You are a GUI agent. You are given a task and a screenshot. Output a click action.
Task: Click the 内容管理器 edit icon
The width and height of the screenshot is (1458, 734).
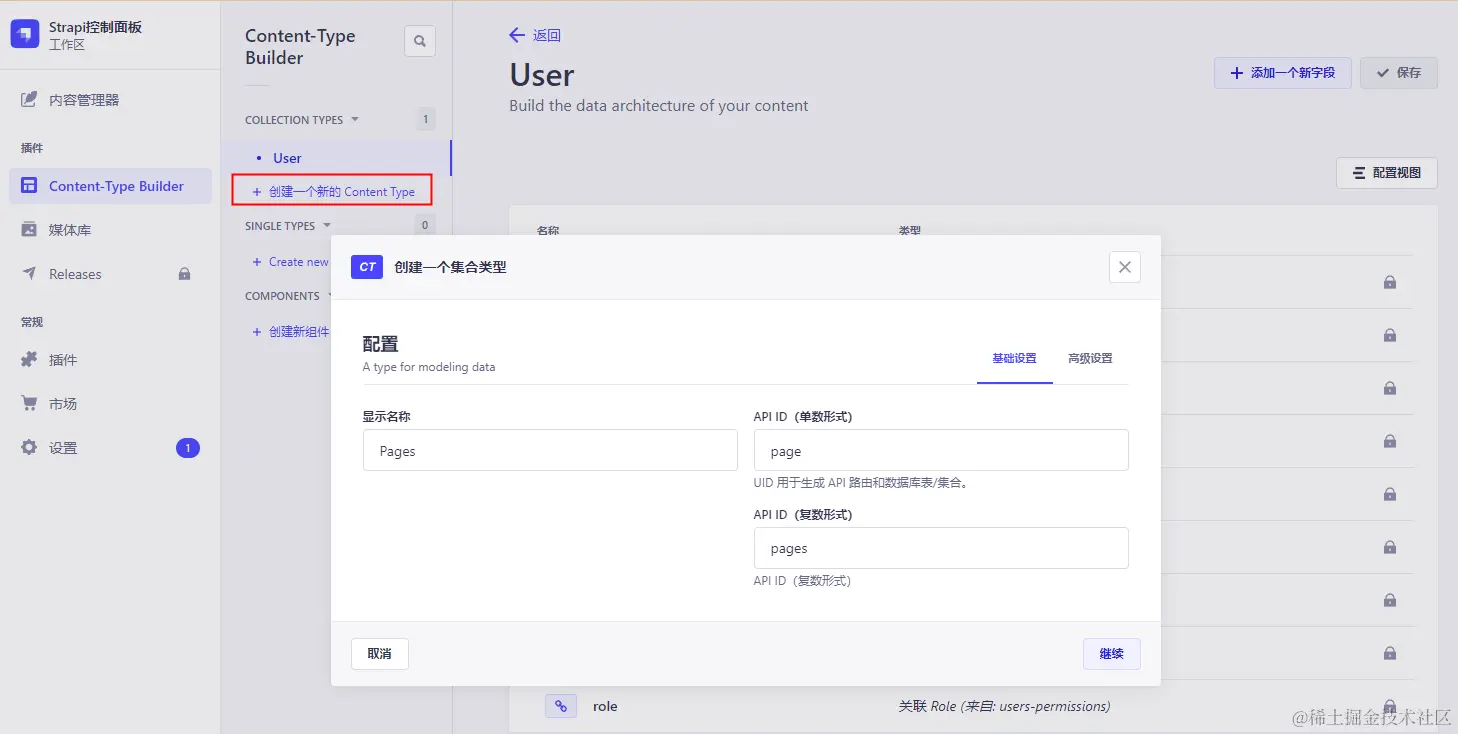[x=29, y=100]
